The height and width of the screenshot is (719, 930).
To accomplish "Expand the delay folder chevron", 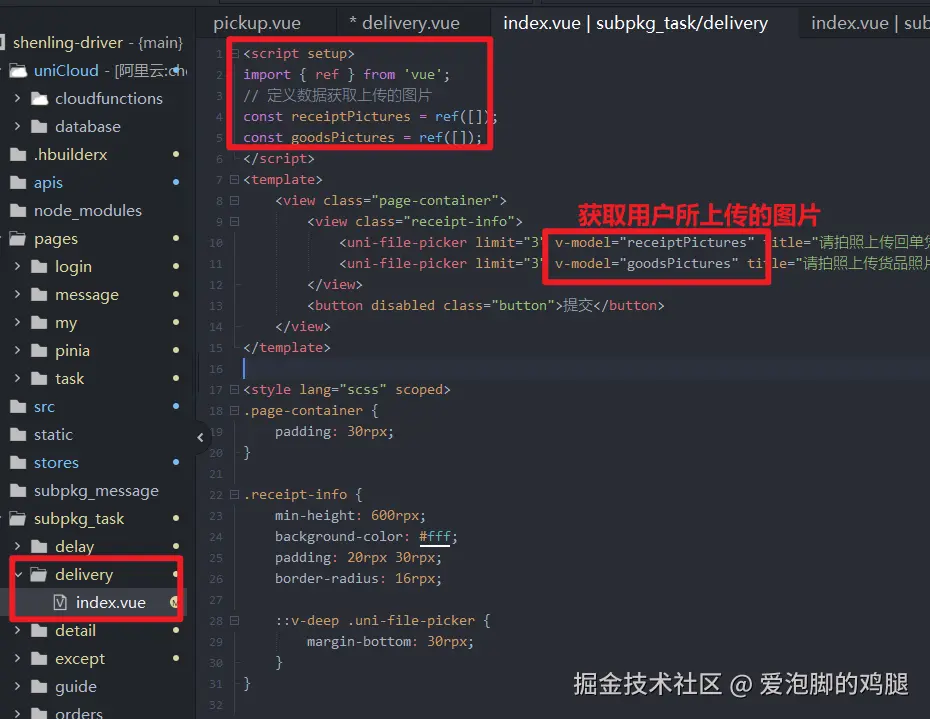I will click(x=17, y=546).
